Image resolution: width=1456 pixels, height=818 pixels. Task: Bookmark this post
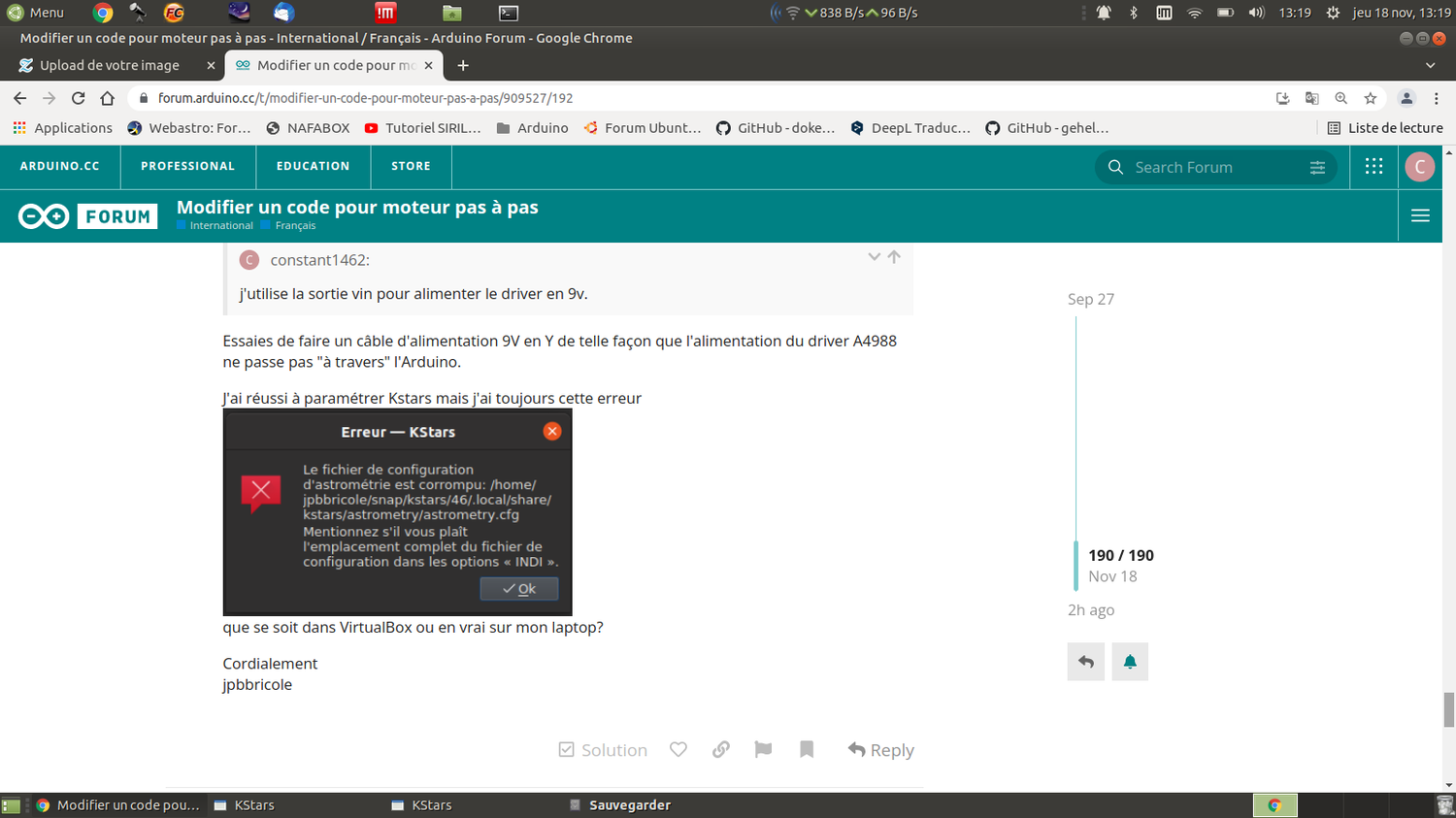click(x=807, y=749)
